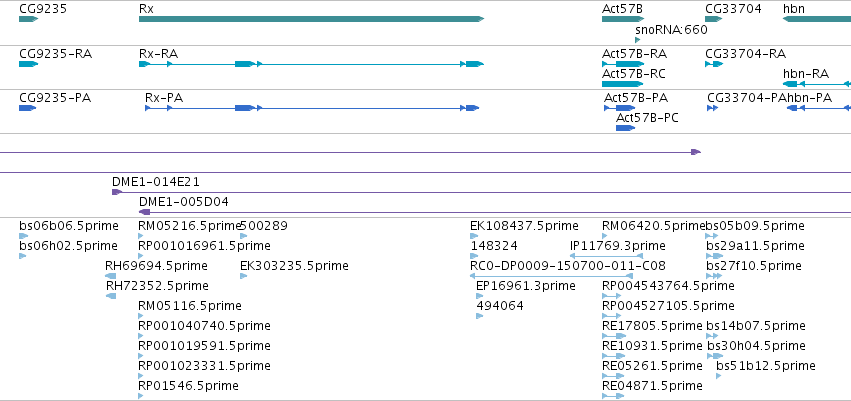Screen dimensions: 851x401
Task: Select the Rx gene bar
Action: click(x=311, y=19)
